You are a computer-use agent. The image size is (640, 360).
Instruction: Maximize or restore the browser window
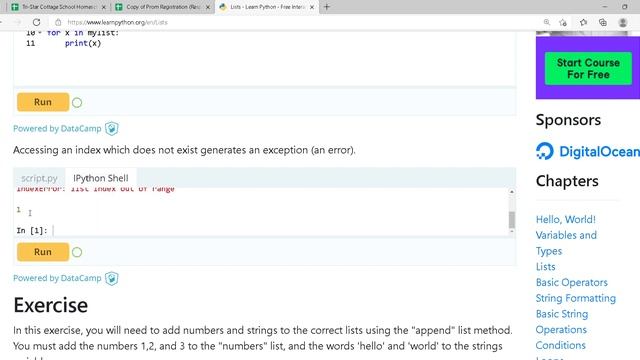tap(624, 7)
